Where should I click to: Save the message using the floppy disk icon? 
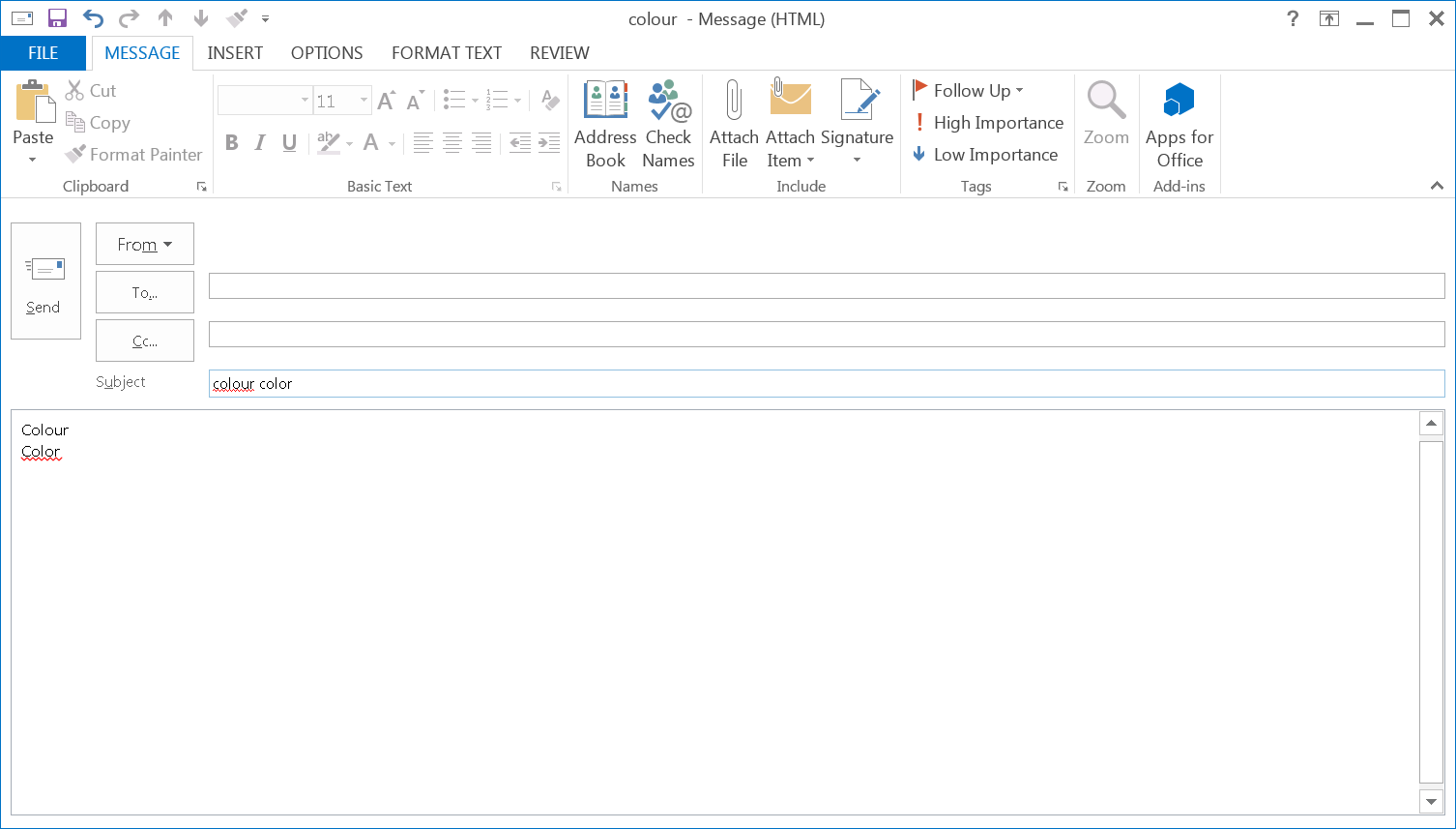57,18
